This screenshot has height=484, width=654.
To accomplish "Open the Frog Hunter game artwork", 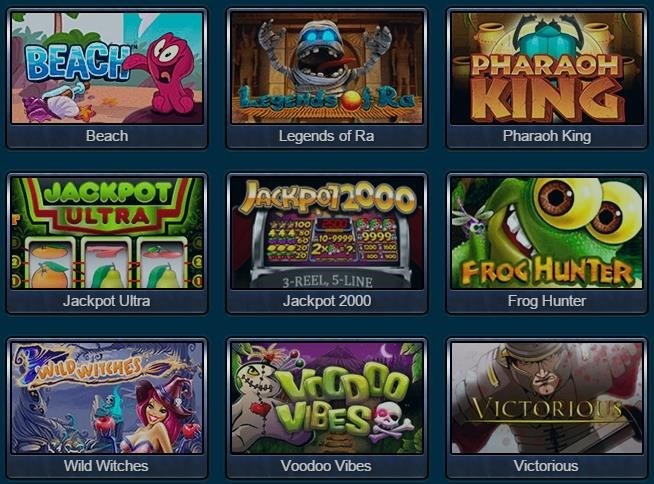I will (x=547, y=233).
